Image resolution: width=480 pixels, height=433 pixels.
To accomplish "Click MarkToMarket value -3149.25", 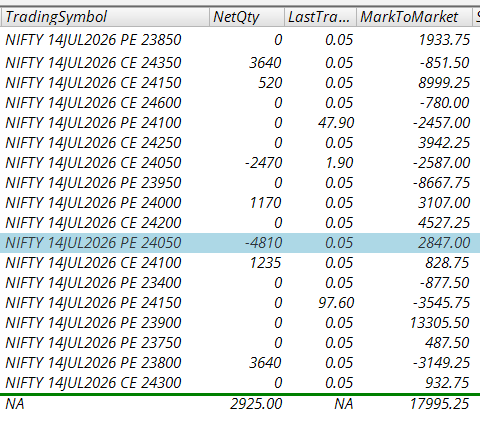I will (x=441, y=363).
